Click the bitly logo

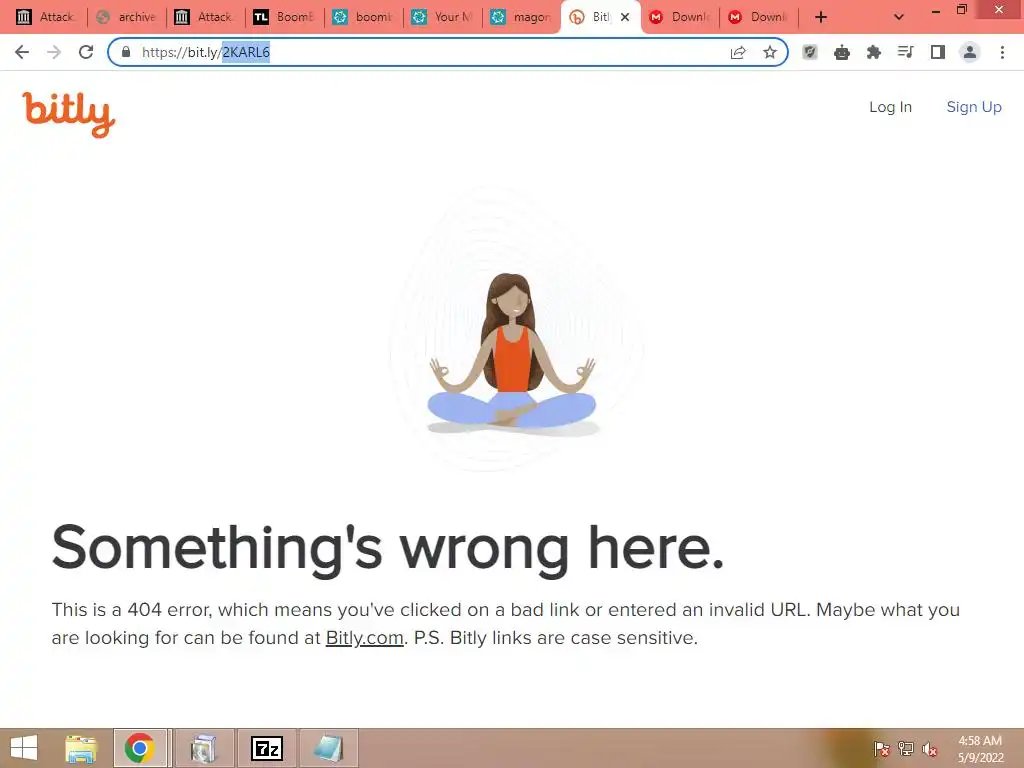69,114
